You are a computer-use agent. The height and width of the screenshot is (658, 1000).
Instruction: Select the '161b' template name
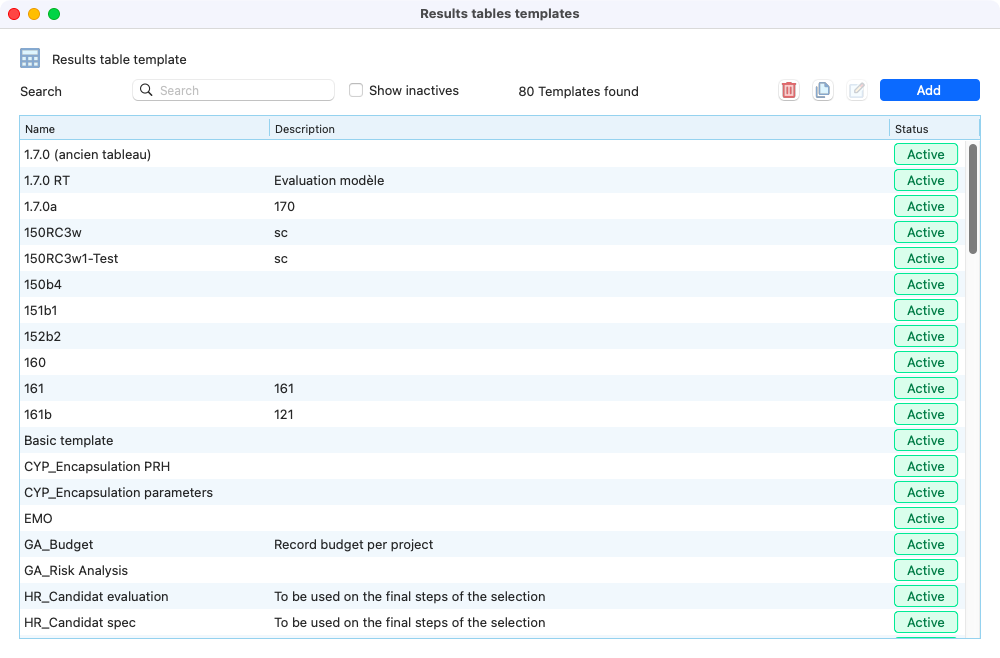pos(38,414)
